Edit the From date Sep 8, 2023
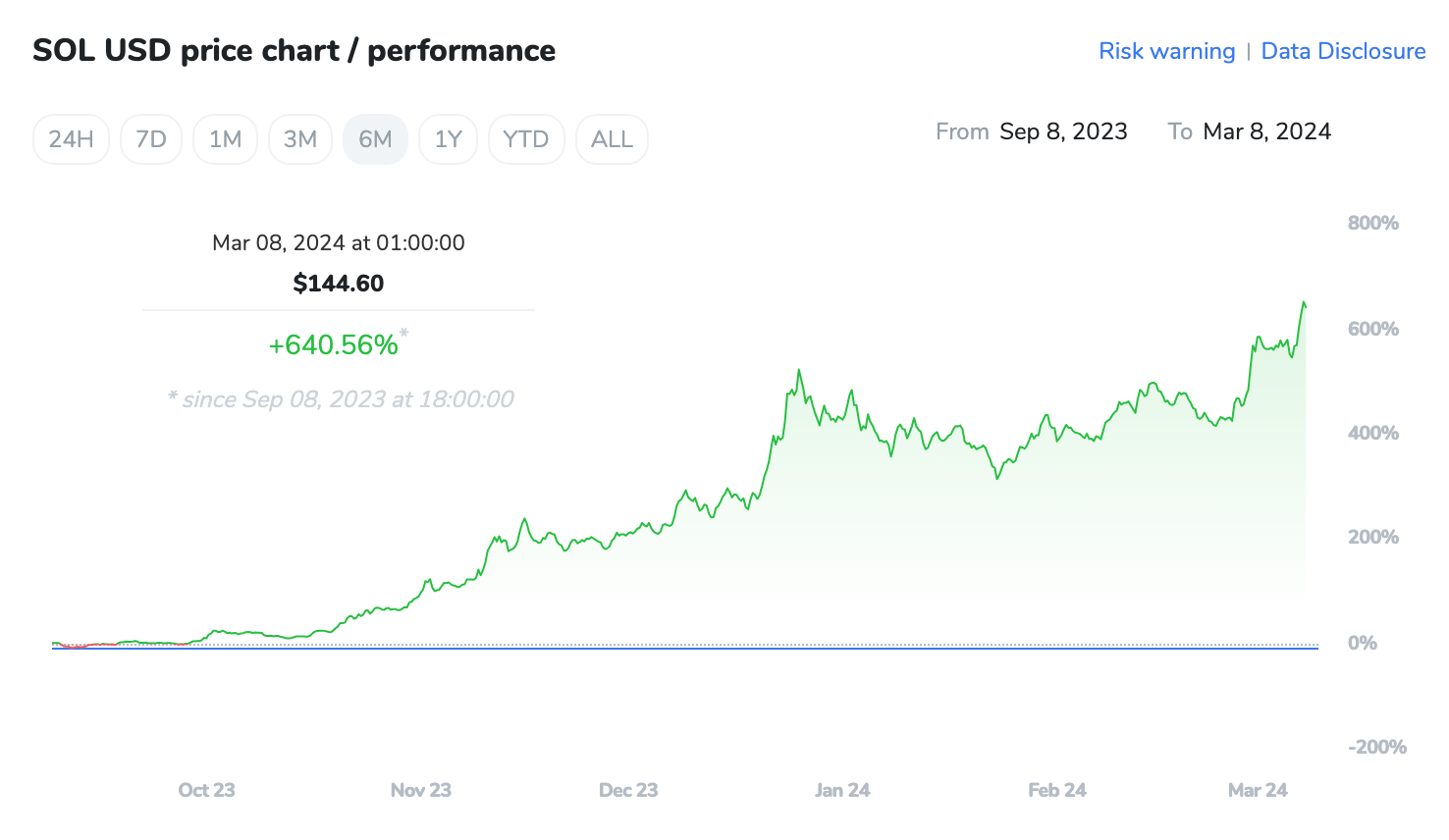Image resolution: width=1449 pixels, height=840 pixels. tap(1063, 131)
